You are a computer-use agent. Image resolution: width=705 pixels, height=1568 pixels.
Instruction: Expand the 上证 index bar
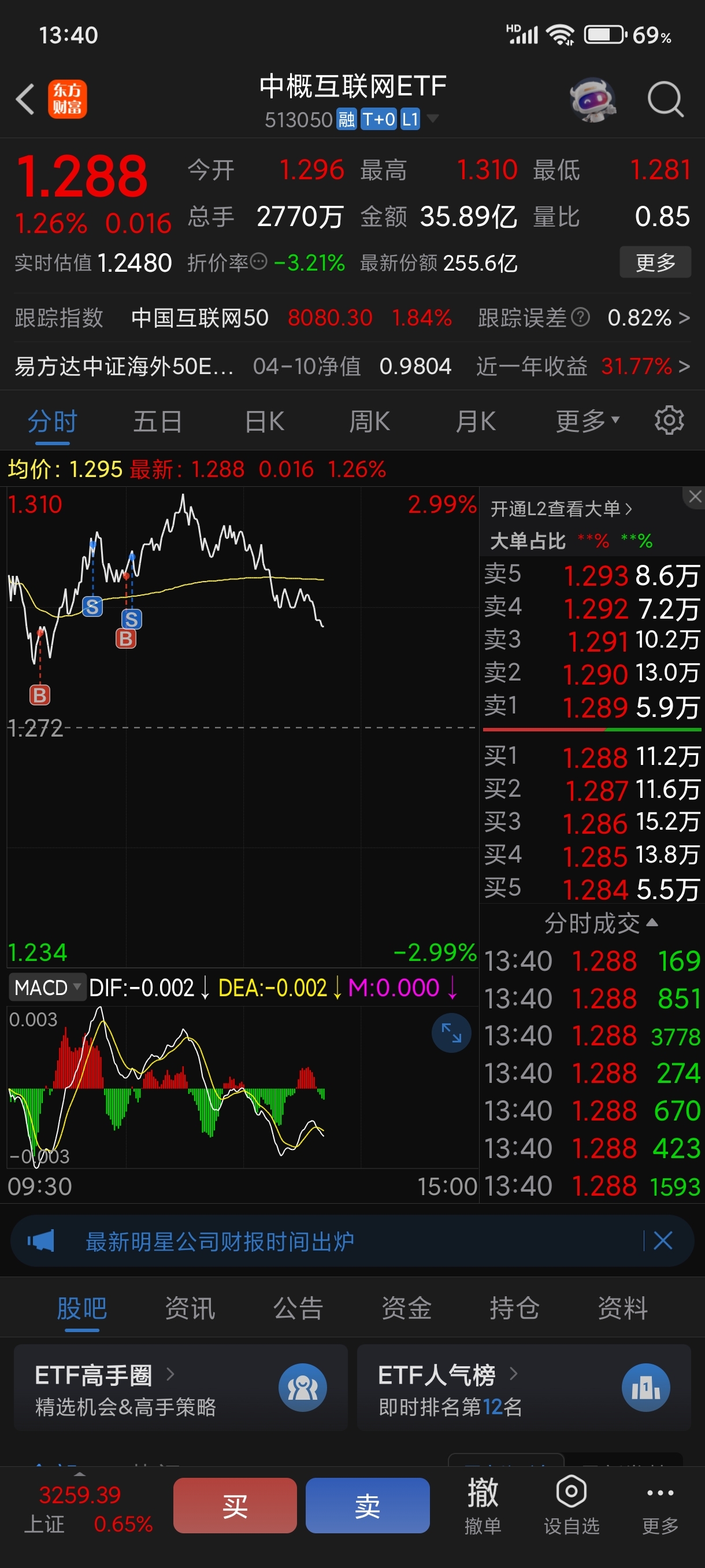(80, 1474)
